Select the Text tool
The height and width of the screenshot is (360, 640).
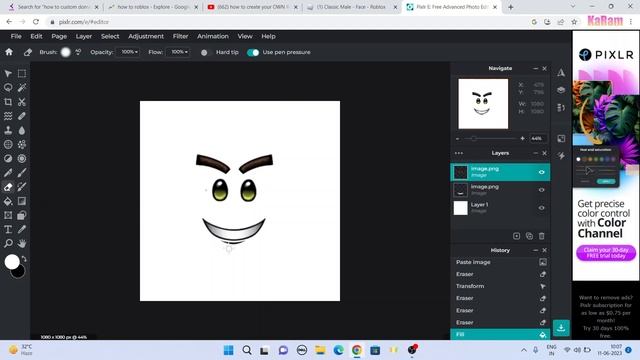click(x=8, y=229)
